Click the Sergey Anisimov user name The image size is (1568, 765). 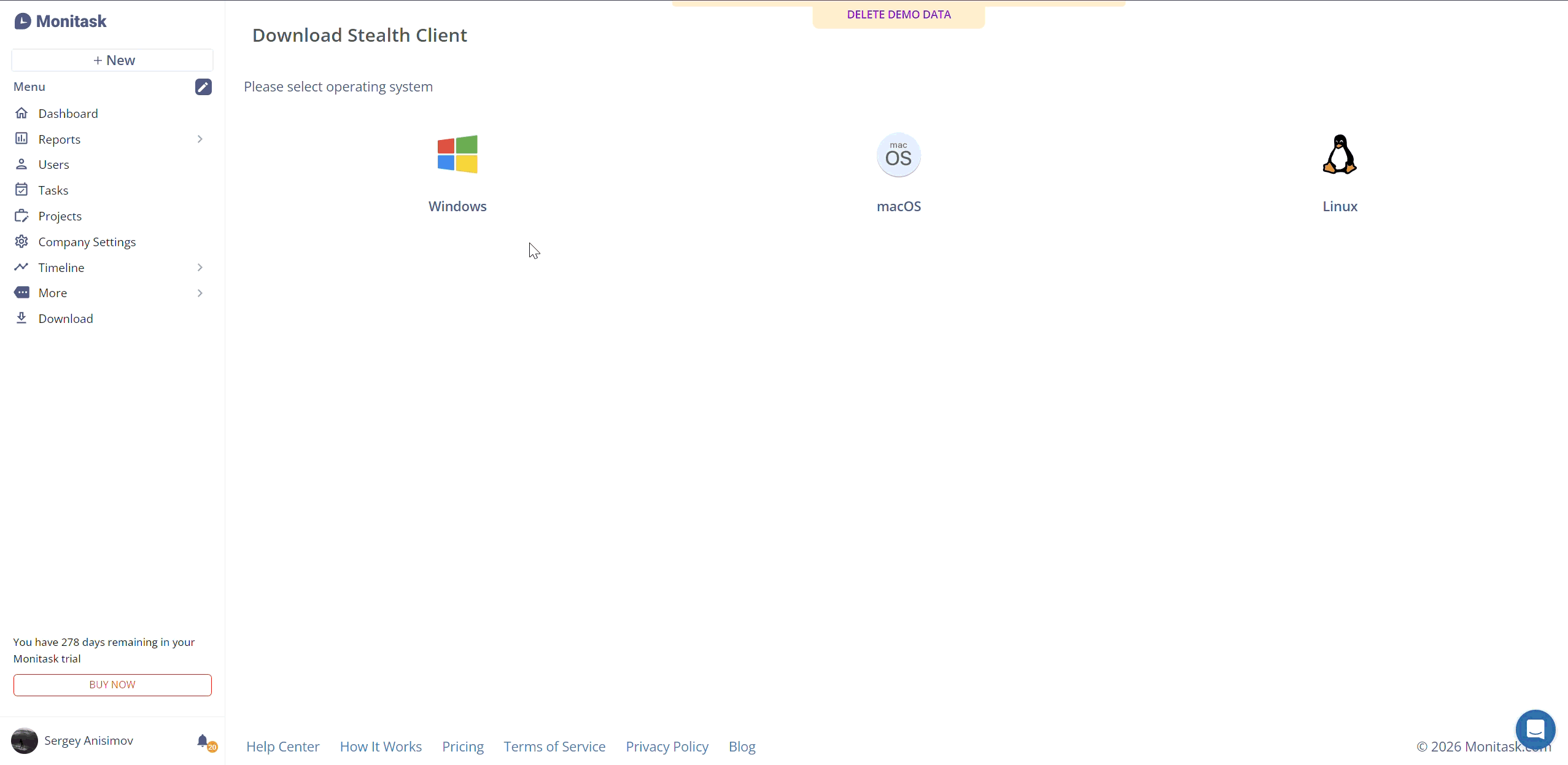[x=88, y=740]
